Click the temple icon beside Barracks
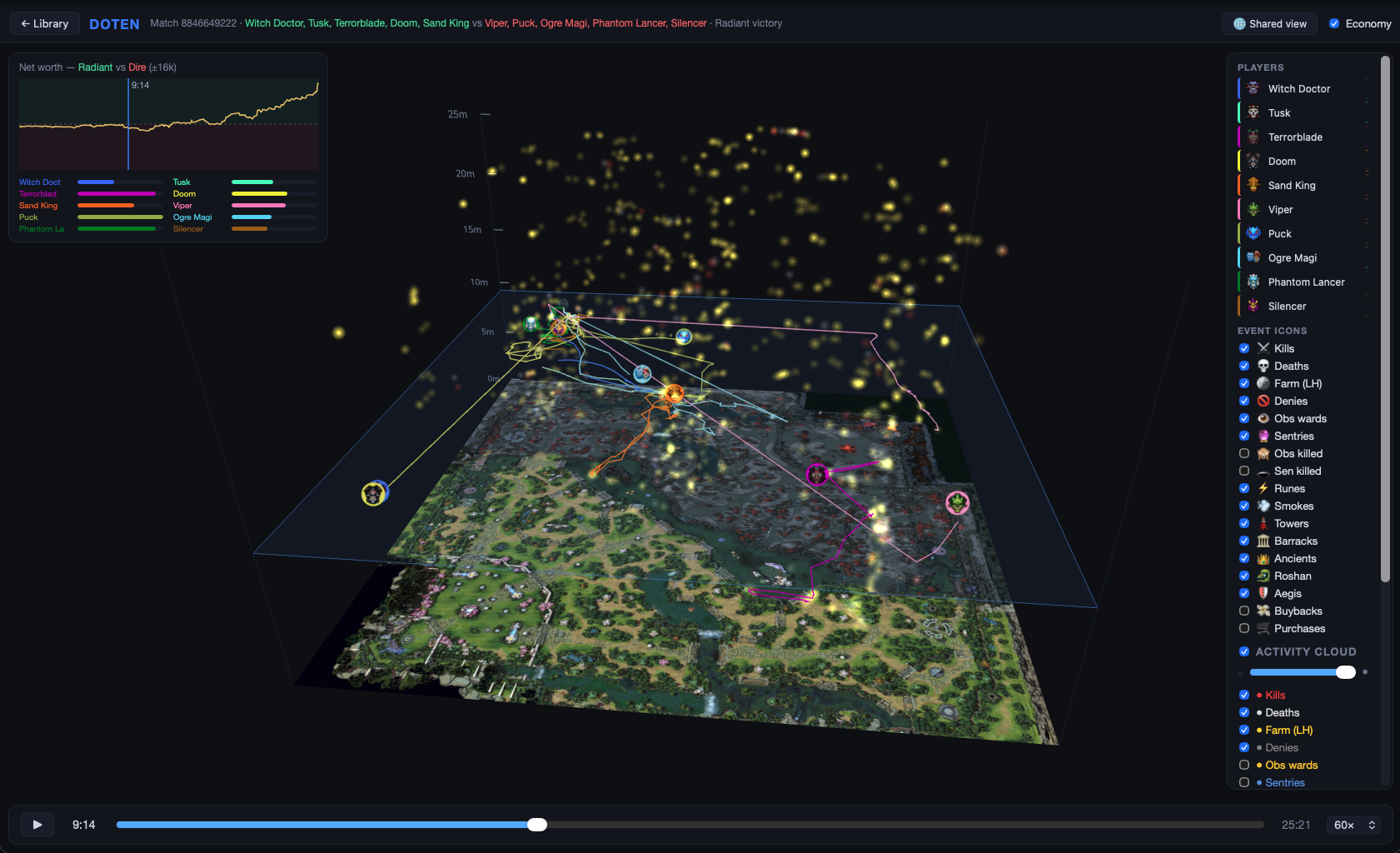Image resolution: width=1400 pixels, height=853 pixels. tap(1263, 541)
